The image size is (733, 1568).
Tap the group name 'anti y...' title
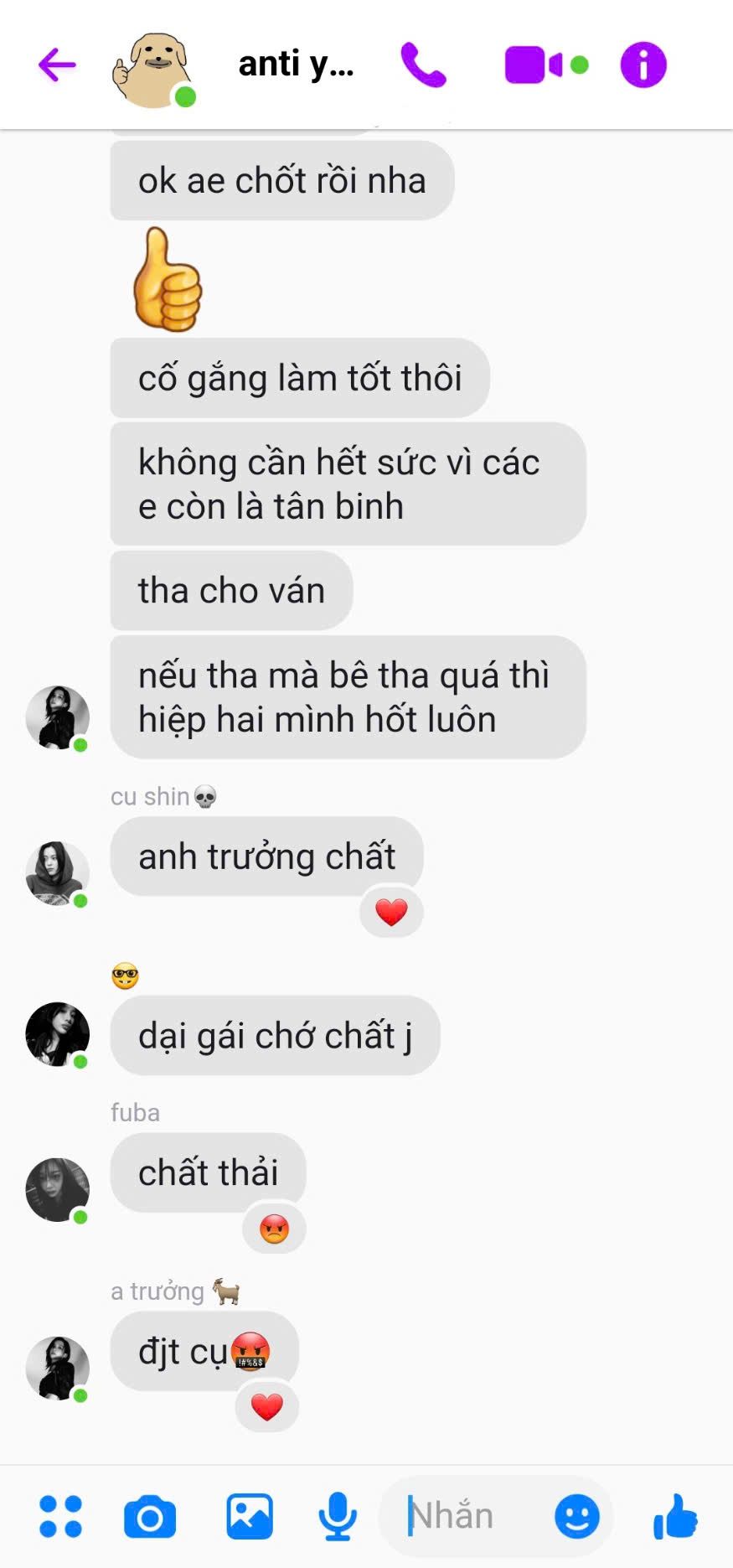(296, 65)
